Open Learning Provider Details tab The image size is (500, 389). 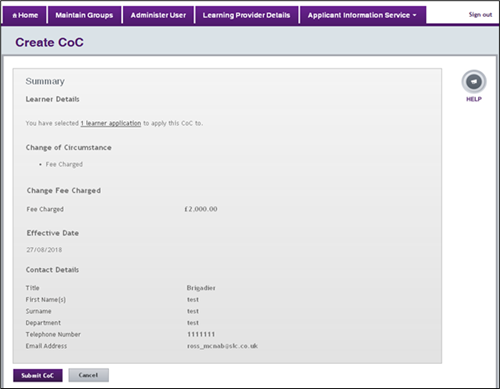pos(246,15)
